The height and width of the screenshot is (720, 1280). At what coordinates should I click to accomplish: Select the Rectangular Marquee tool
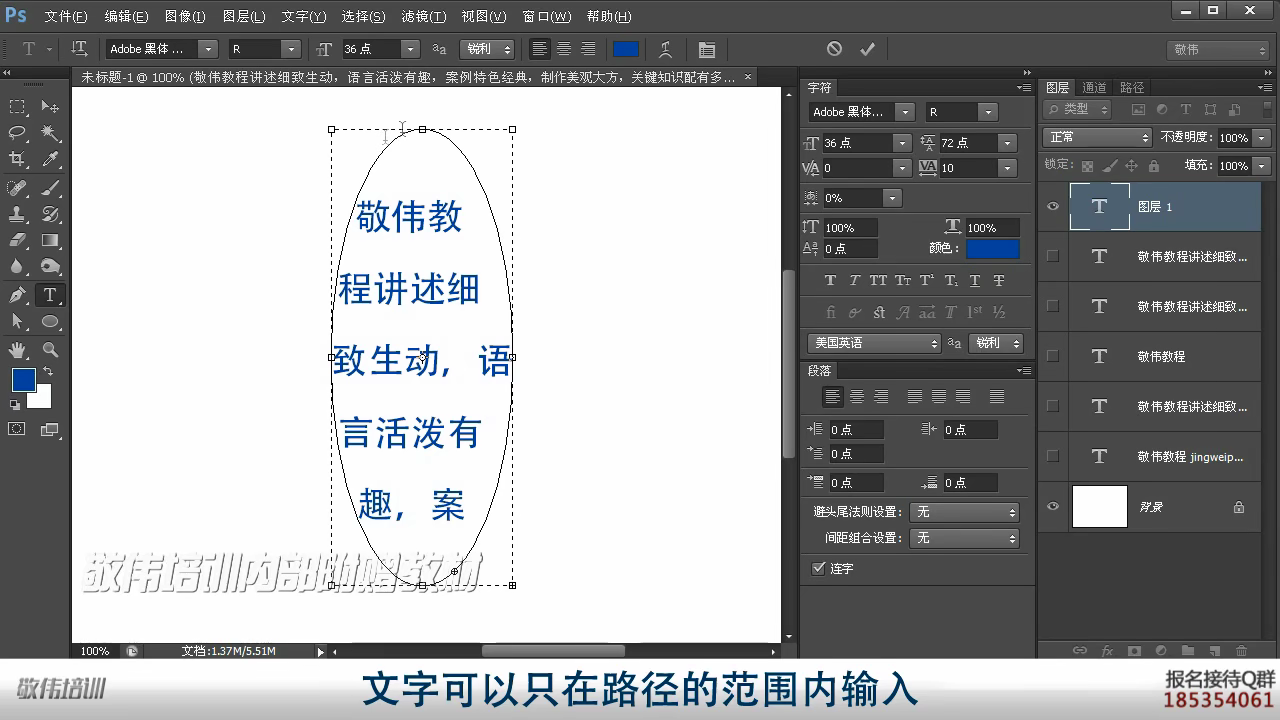pyautogui.click(x=17, y=106)
